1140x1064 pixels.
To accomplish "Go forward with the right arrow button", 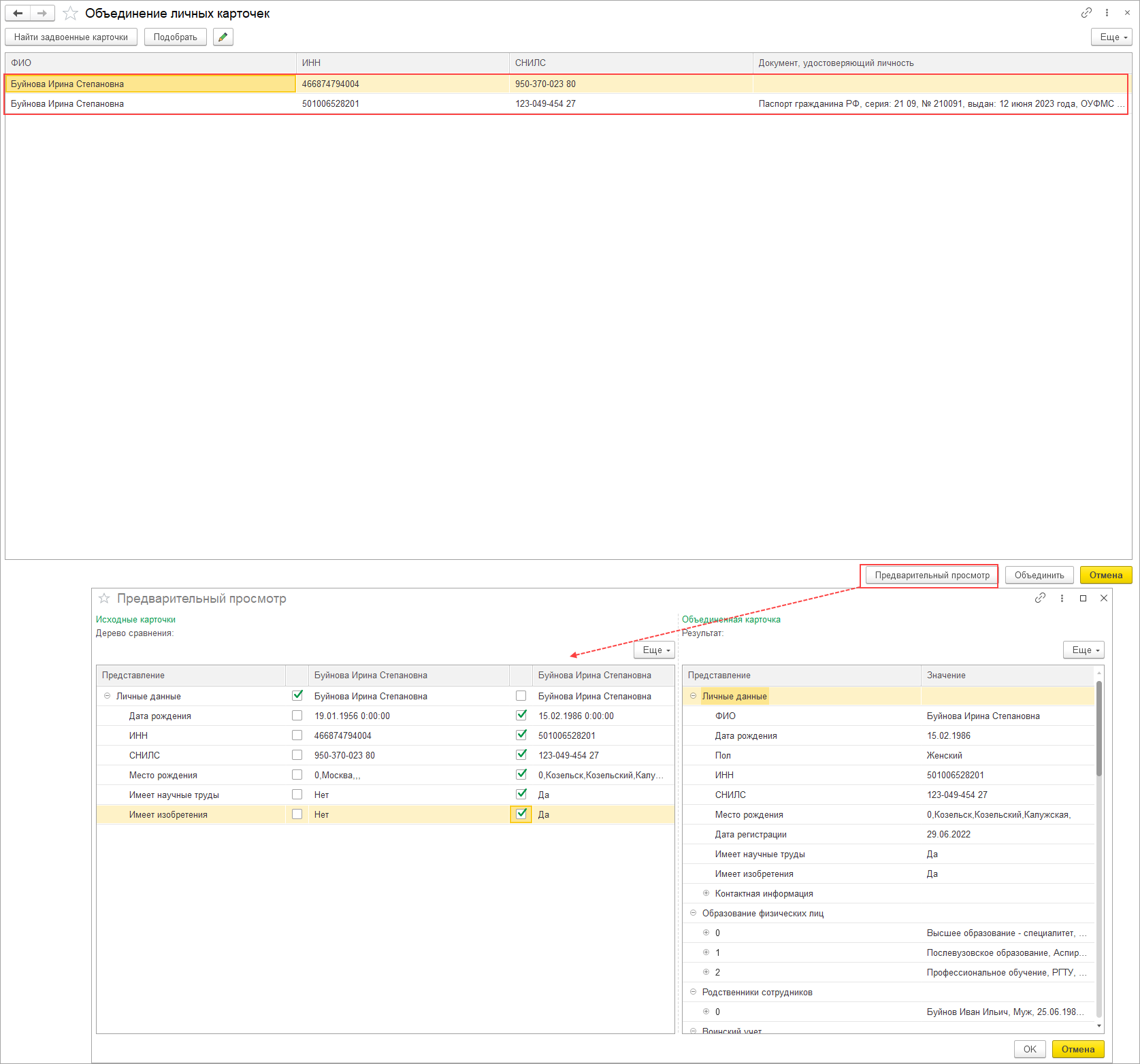I will [x=42, y=13].
